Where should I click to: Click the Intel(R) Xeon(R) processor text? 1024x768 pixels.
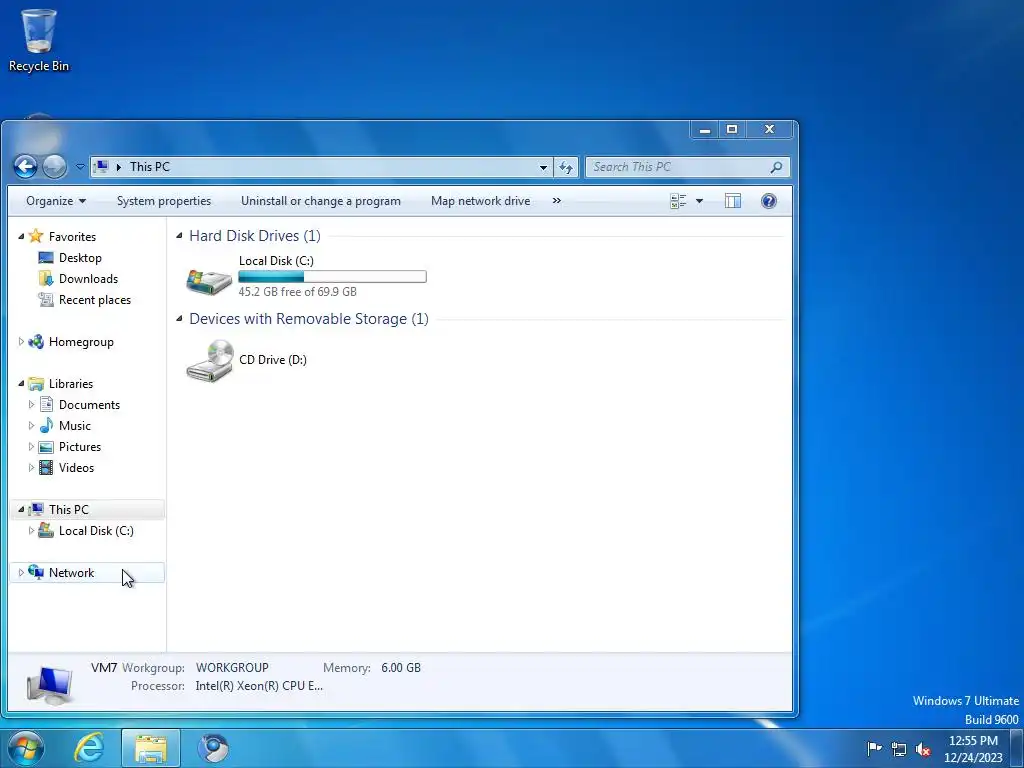pyautogui.click(x=259, y=686)
